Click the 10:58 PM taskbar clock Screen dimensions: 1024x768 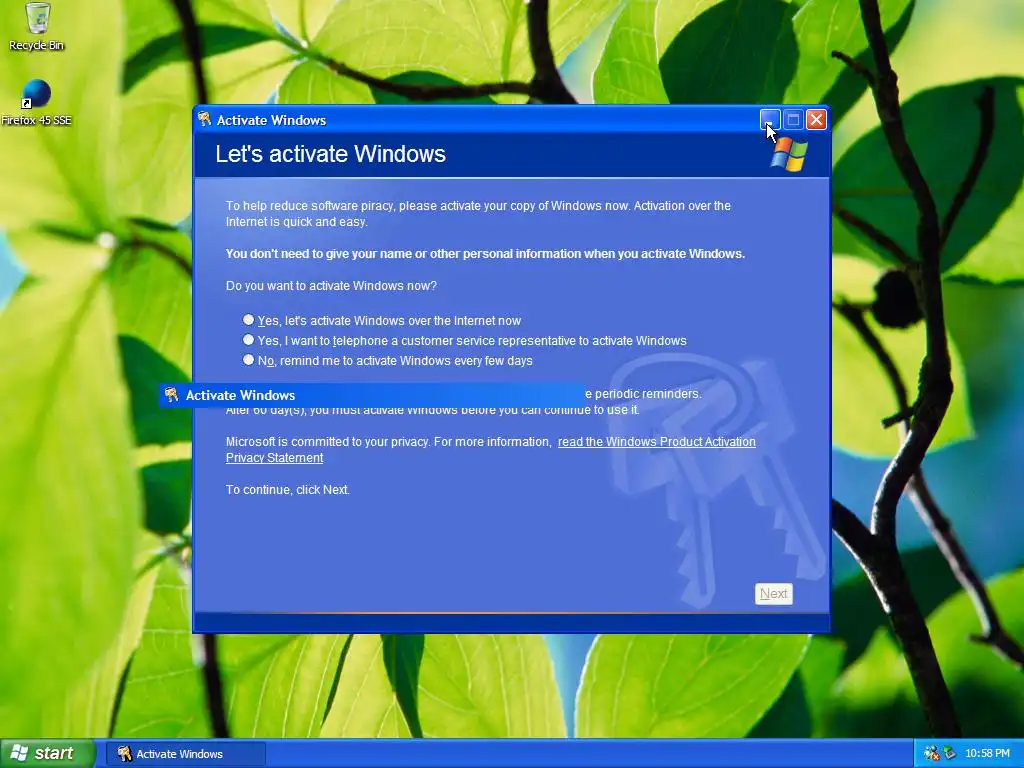coord(987,754)
